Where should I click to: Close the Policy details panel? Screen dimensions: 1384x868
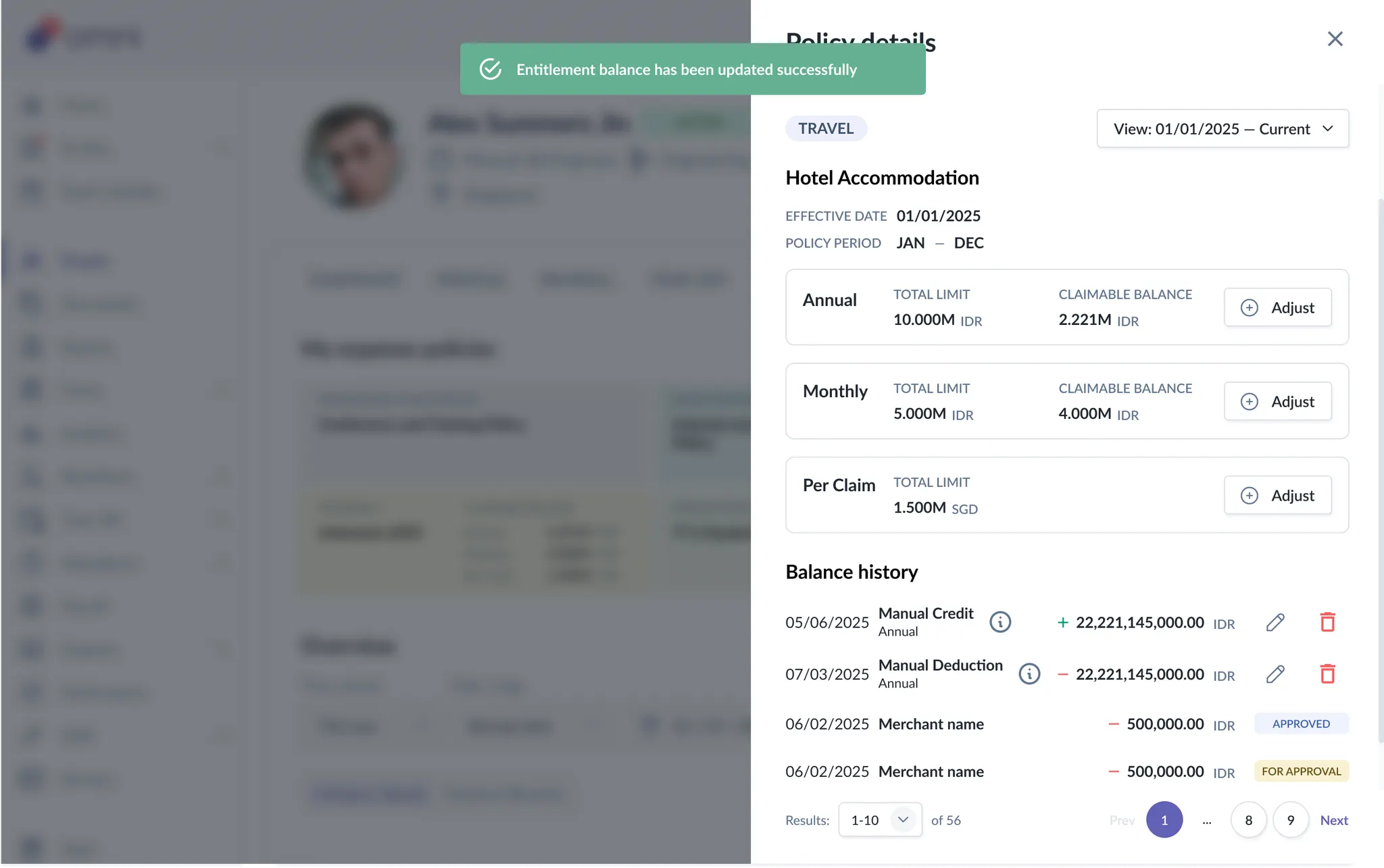[1335, 39]
